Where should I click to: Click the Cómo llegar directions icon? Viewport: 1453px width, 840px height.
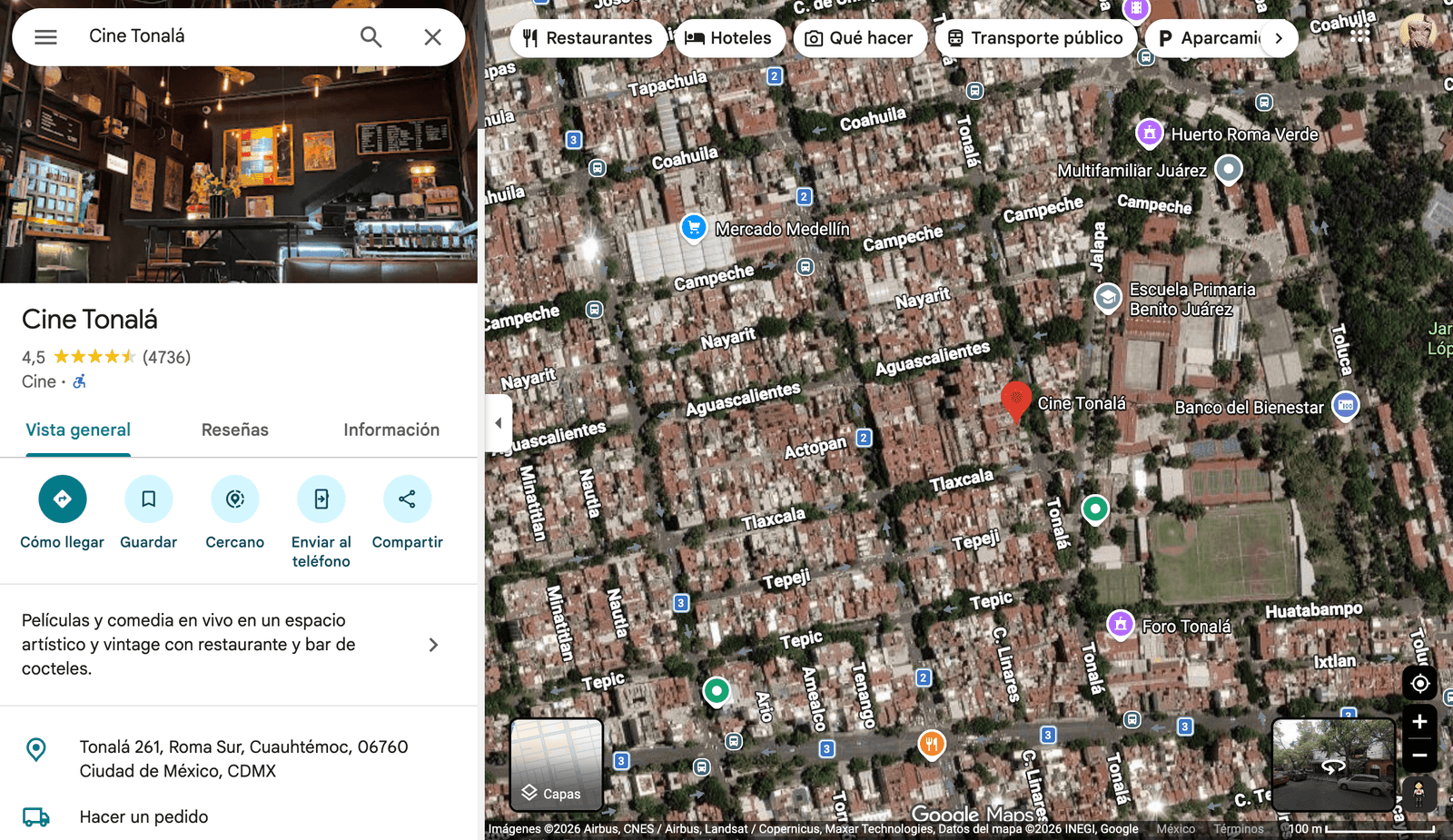click(x=63, y=499)
